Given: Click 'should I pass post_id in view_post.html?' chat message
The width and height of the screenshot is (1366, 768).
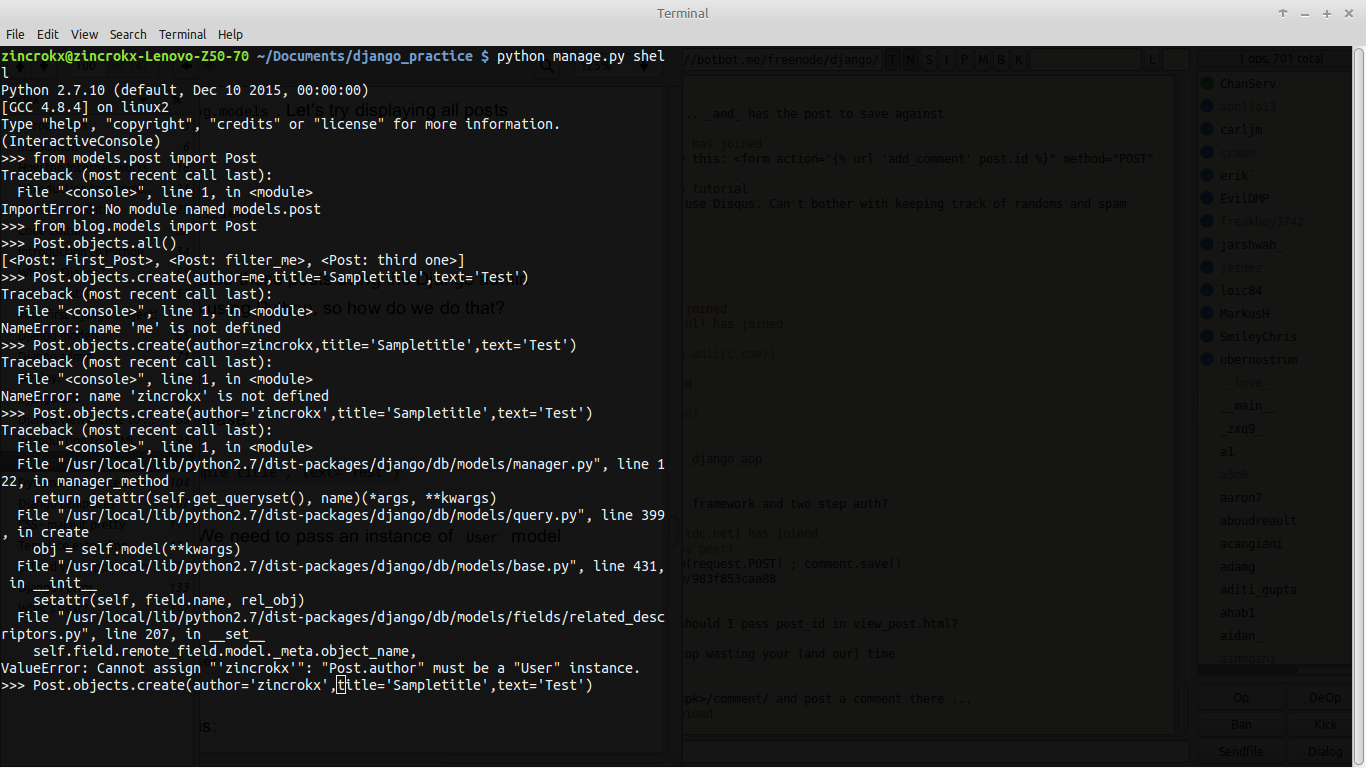Looking at the screenshot, I should 820,623.
